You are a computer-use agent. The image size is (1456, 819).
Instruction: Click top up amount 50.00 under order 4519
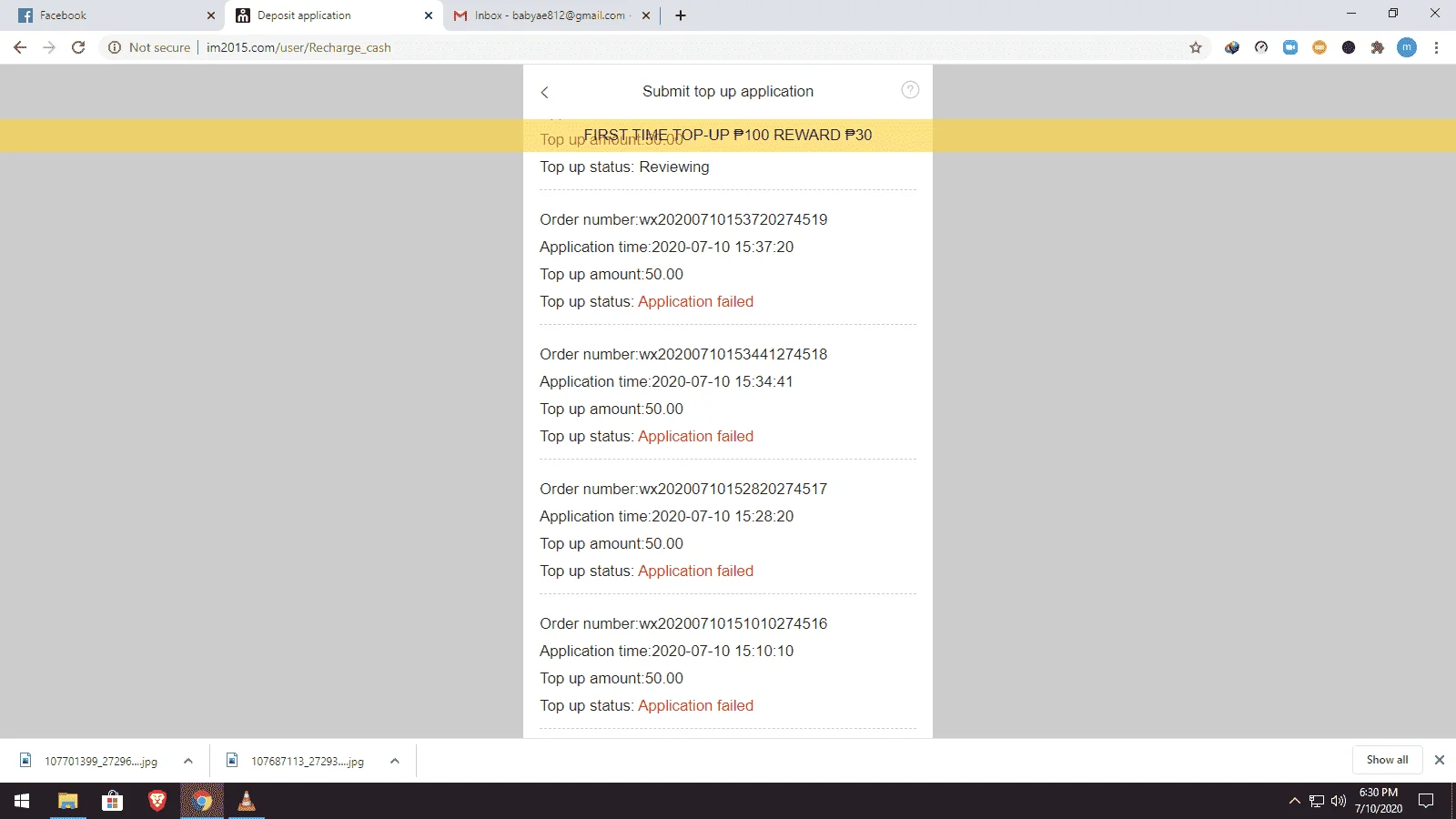(612, 274)
